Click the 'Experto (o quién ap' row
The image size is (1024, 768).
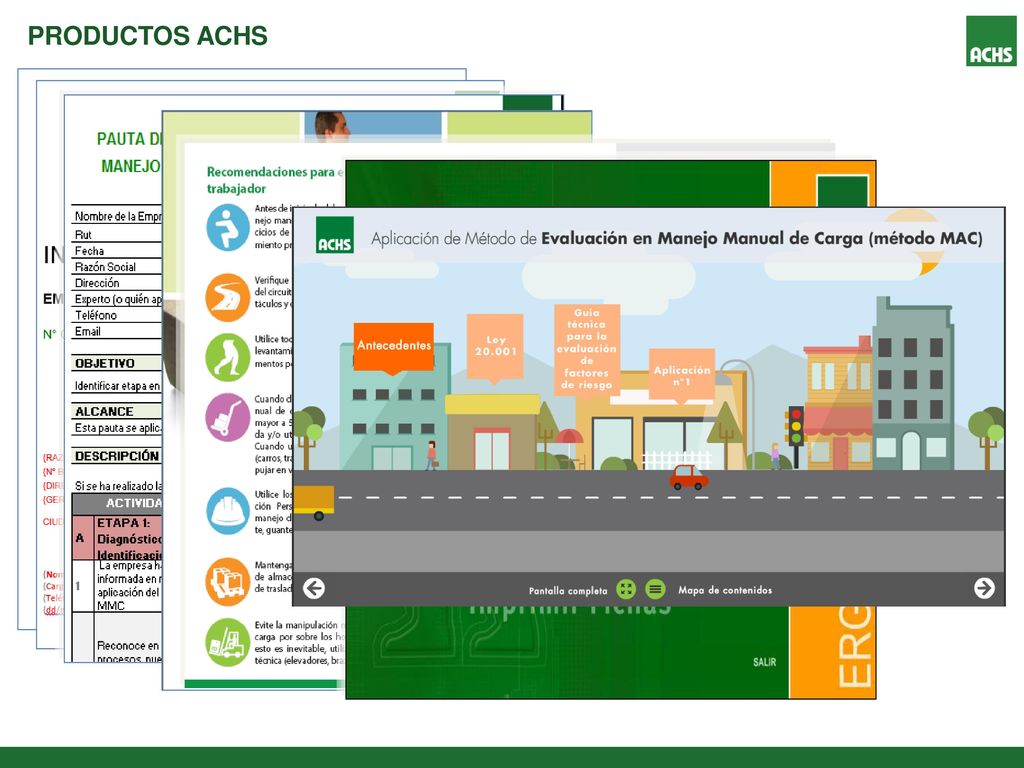tap(116, 299)
